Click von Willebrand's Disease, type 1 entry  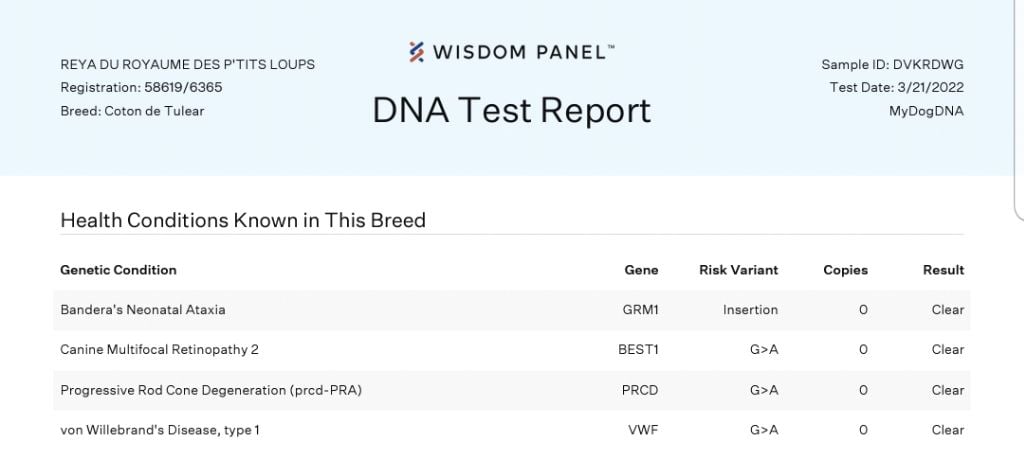pyautogui.click(x=160, y=430)
